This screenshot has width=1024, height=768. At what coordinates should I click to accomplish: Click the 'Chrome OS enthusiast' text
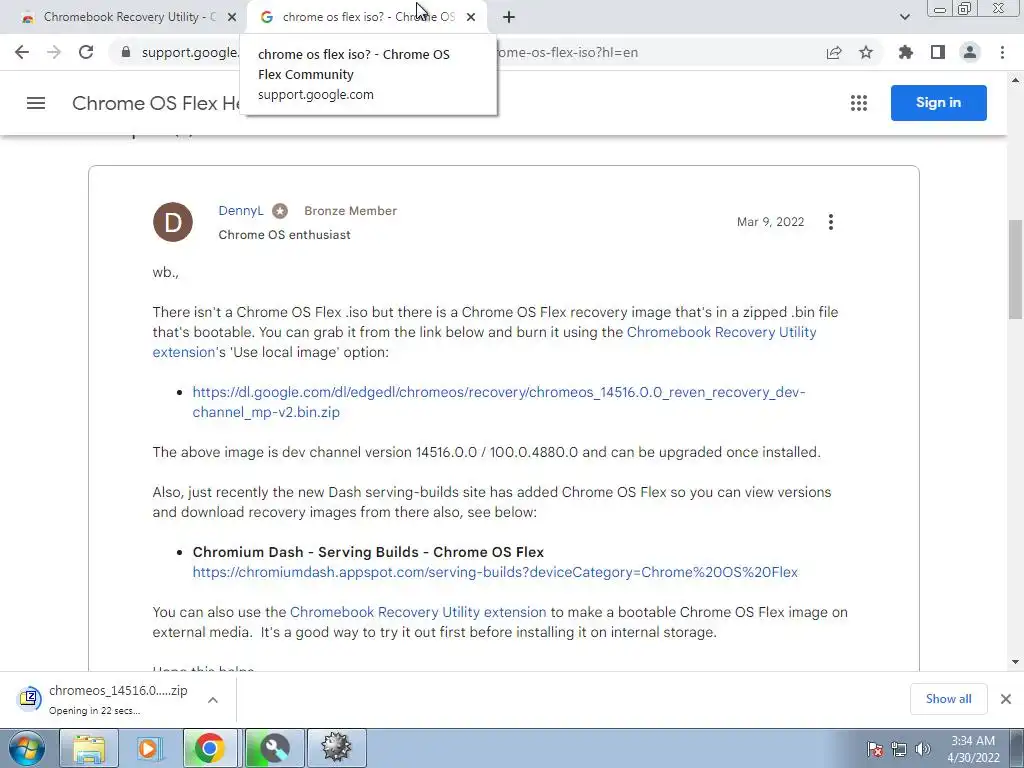(284, 234)
